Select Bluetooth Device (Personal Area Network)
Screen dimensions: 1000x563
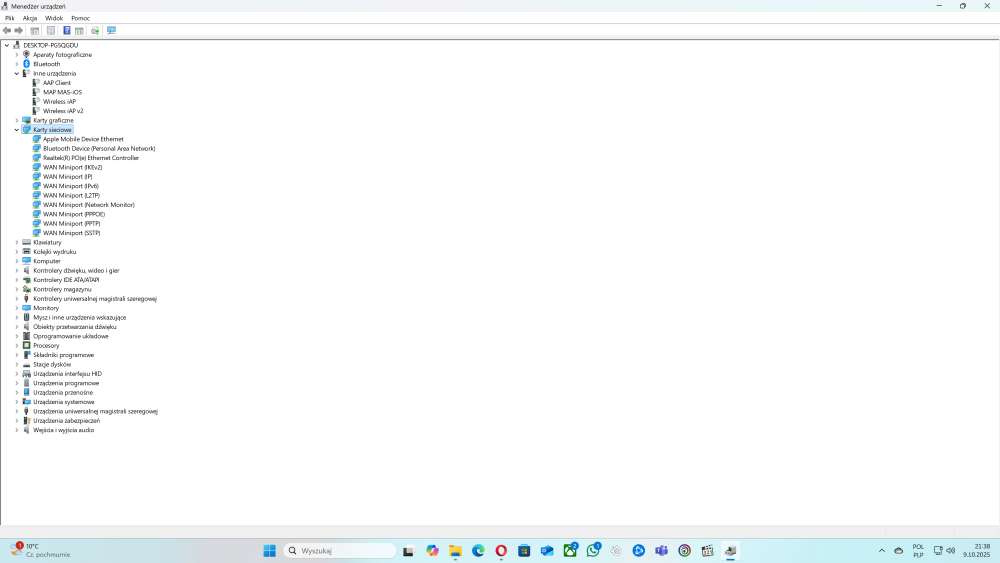coord(99,149)
